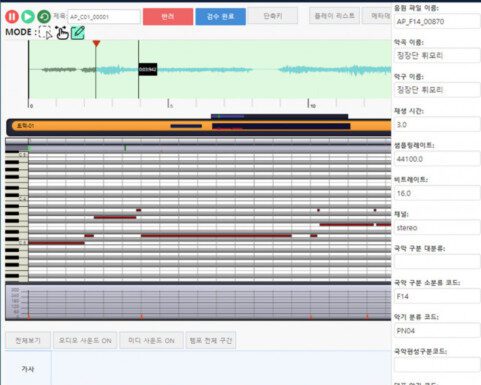Click the title field containing AP_C01_00001

pos(104,17)
